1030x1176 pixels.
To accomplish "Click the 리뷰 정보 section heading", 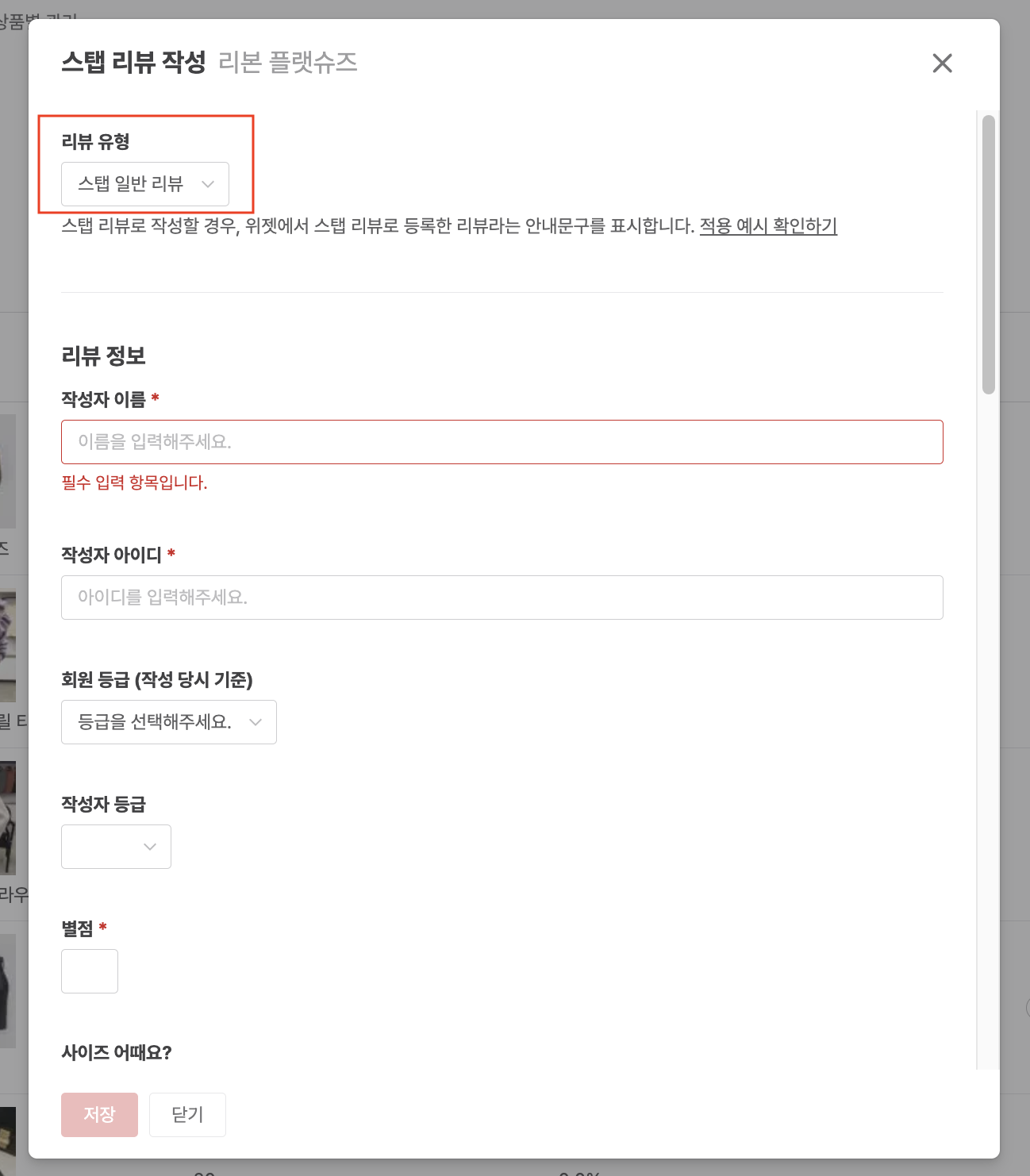I will (104, 355).
